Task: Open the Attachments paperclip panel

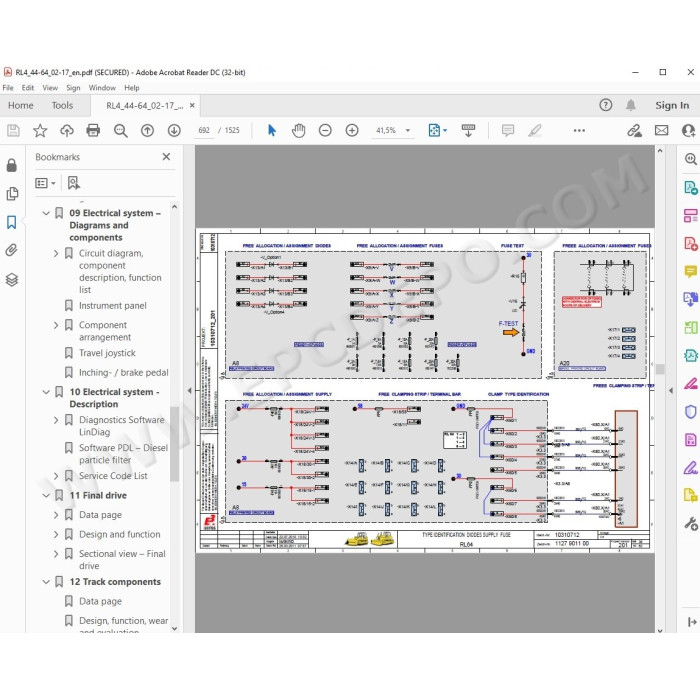Action: [x=12, y=250]
